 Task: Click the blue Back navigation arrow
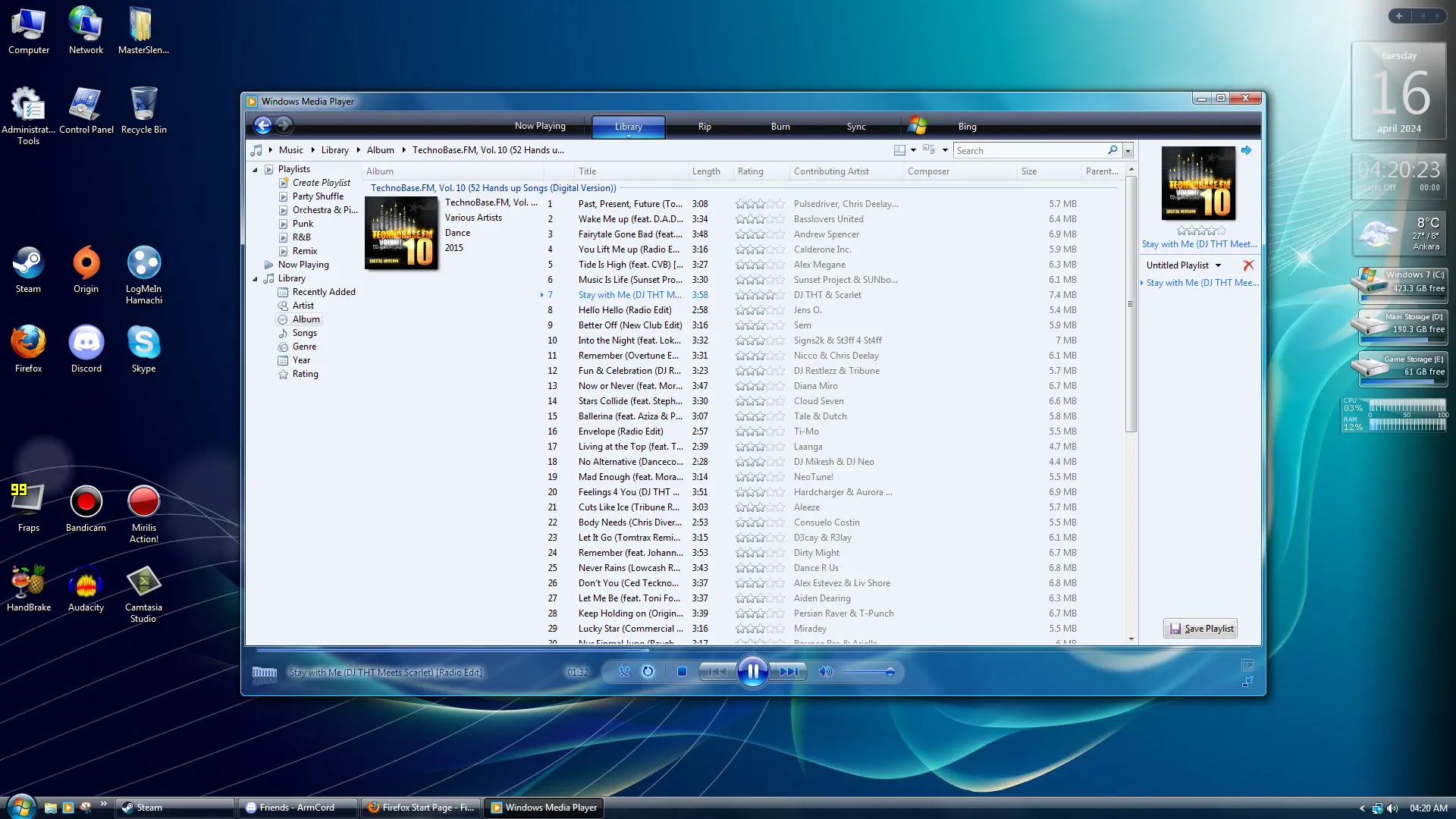pos(262,126)
